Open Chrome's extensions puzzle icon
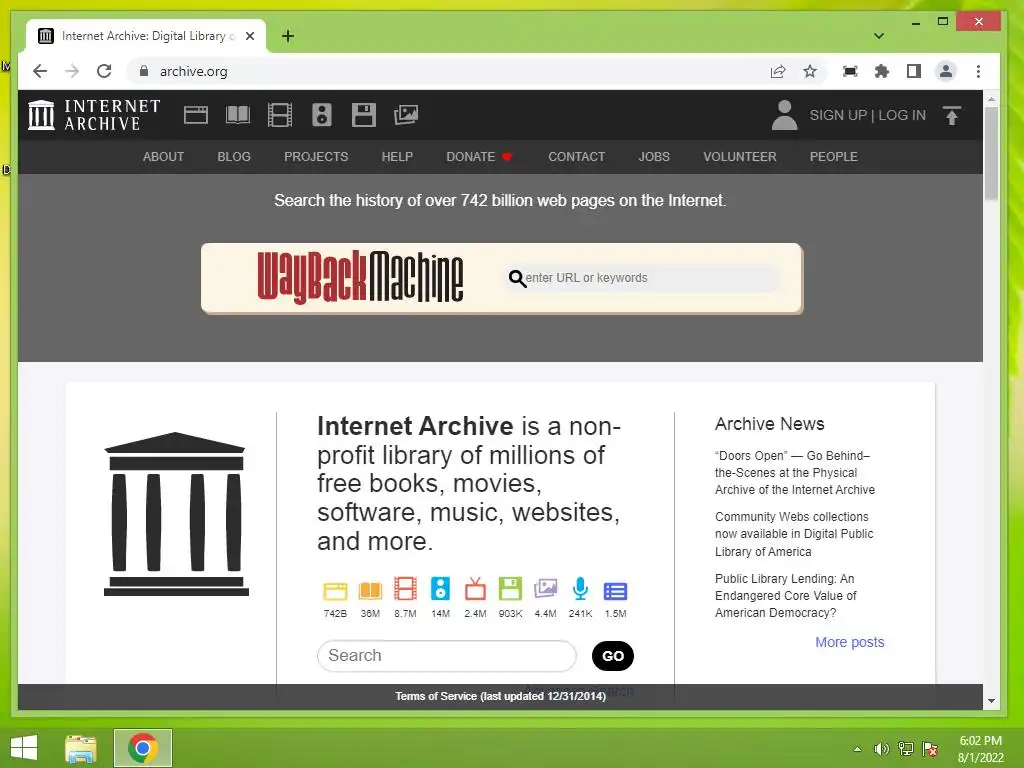This screenshot has width=1024, height=768. click(882, 71)
